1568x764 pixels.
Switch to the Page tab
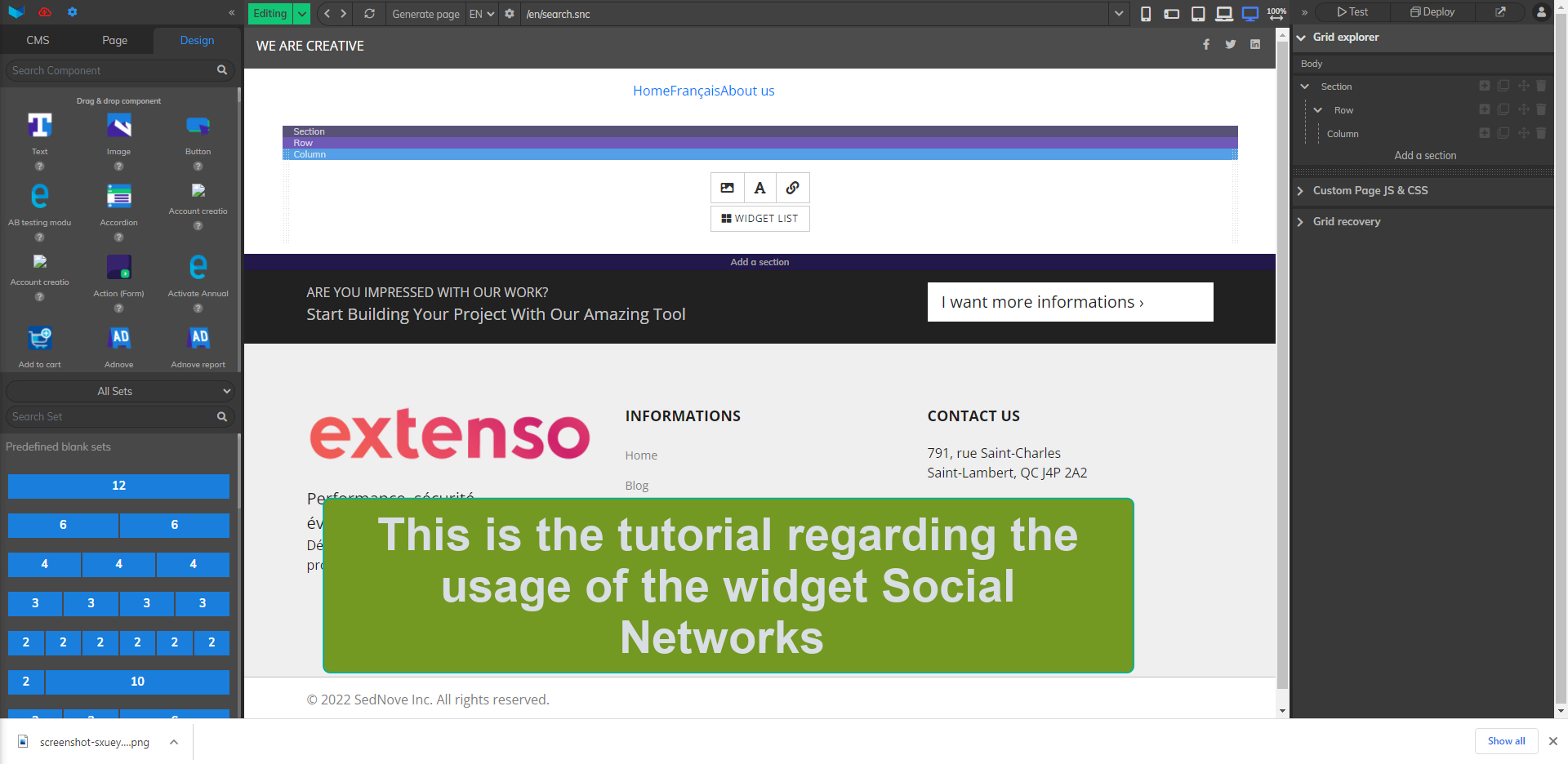click(114, 40)
